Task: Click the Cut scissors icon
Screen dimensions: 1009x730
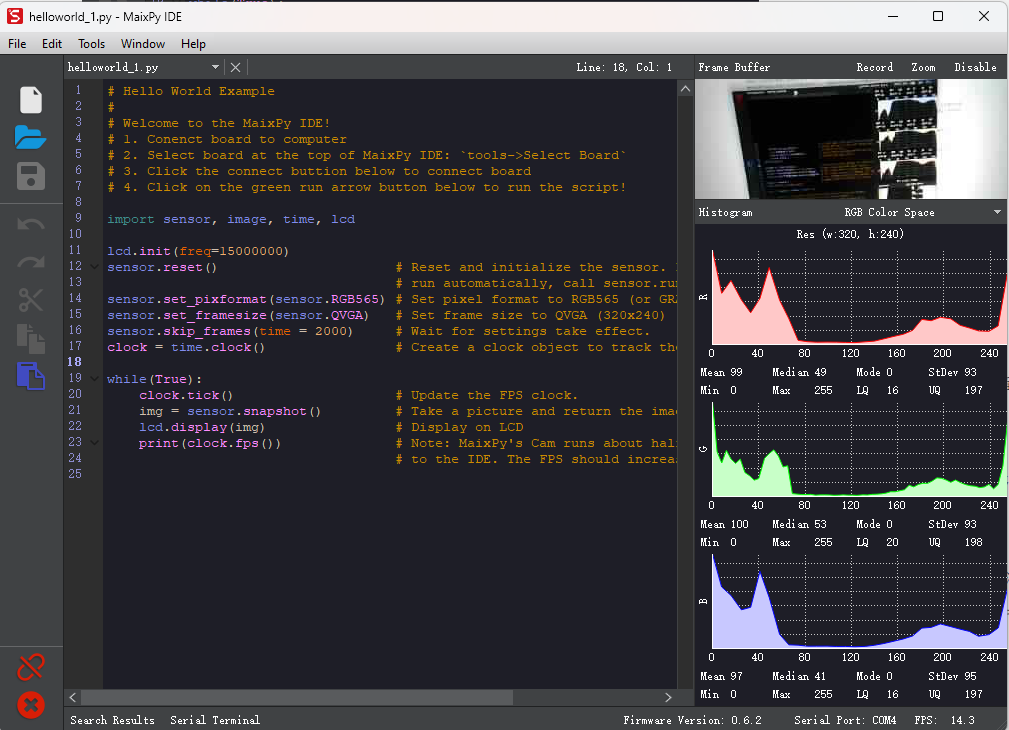Action: pos(31,300)
